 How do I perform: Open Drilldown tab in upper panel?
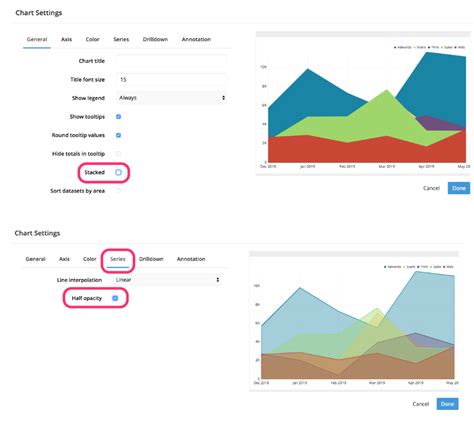coord(155,39)
